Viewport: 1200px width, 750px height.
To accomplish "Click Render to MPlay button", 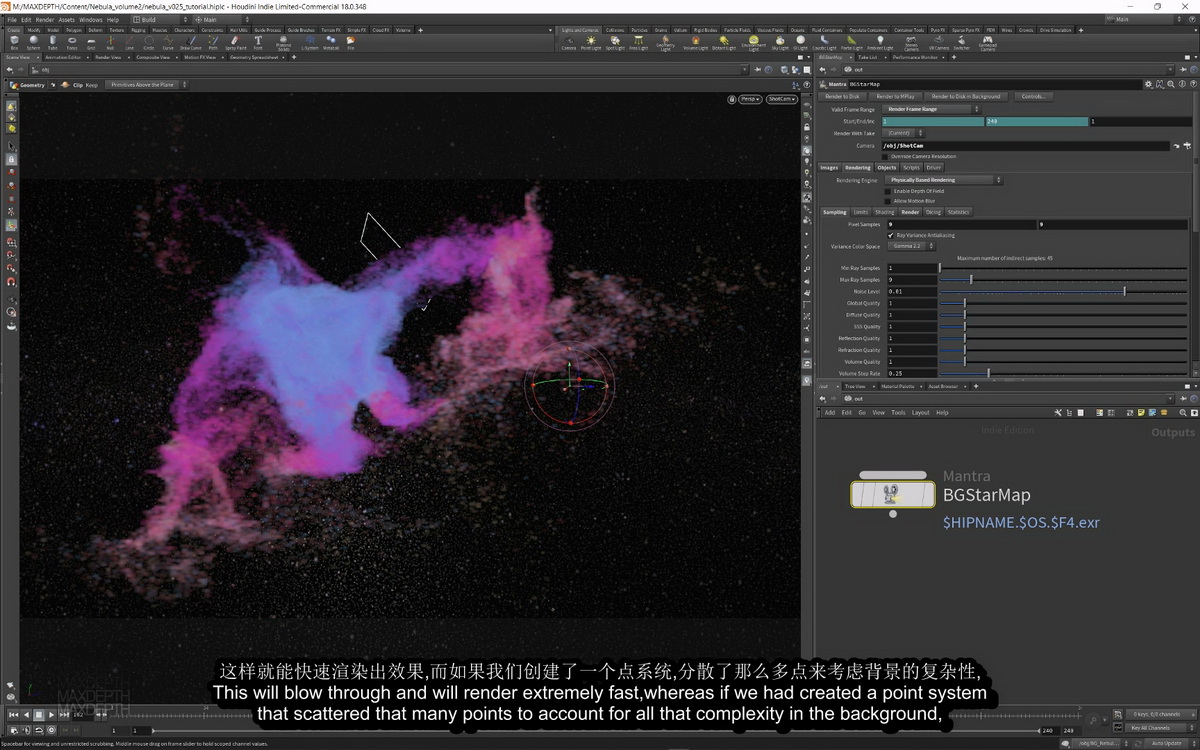I will click(895, 96).
